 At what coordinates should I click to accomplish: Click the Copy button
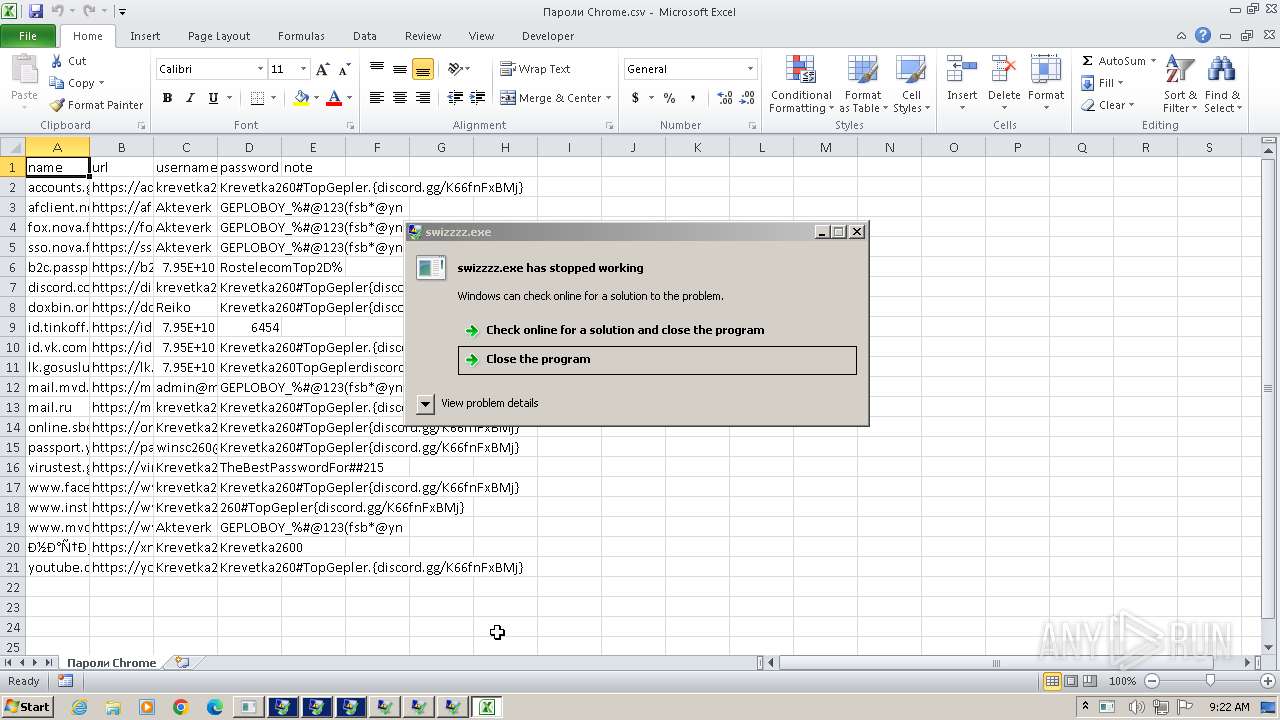77,83
